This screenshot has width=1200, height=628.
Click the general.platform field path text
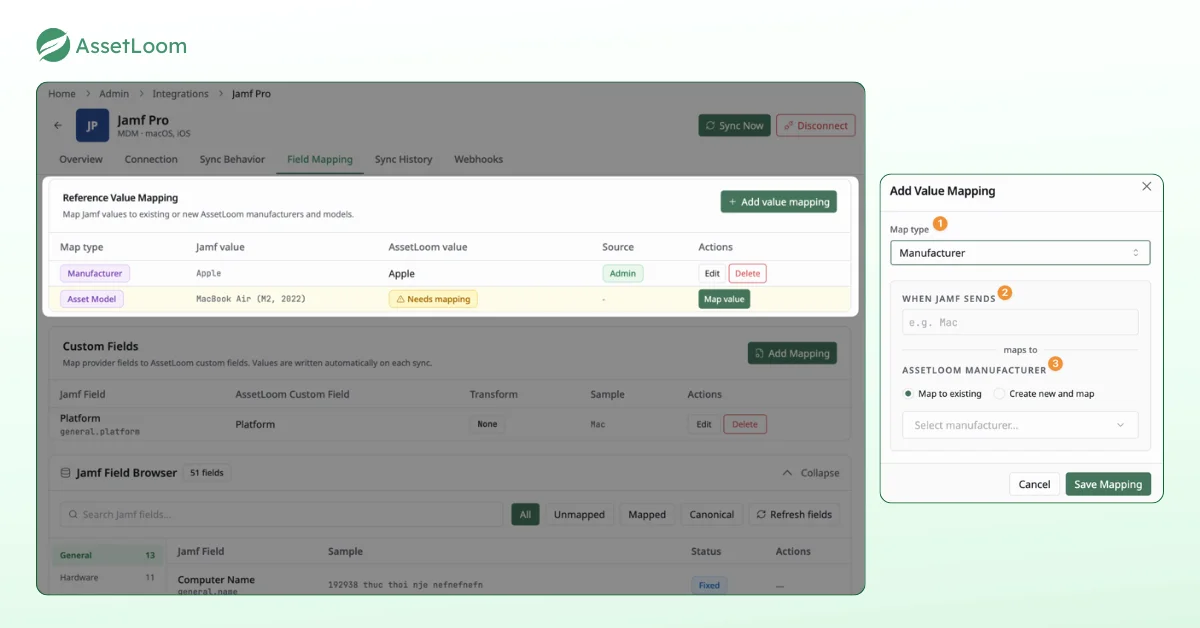point(100,432)
